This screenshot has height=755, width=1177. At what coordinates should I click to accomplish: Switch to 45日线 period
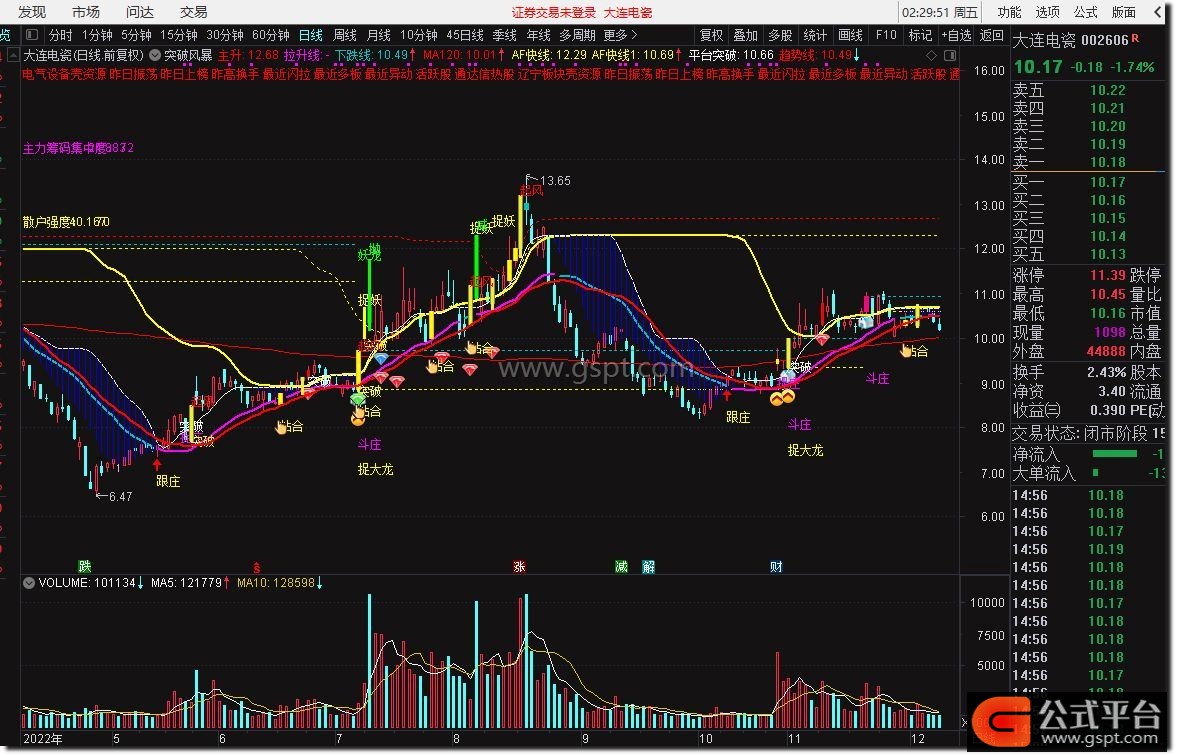(x=465, y=35)
